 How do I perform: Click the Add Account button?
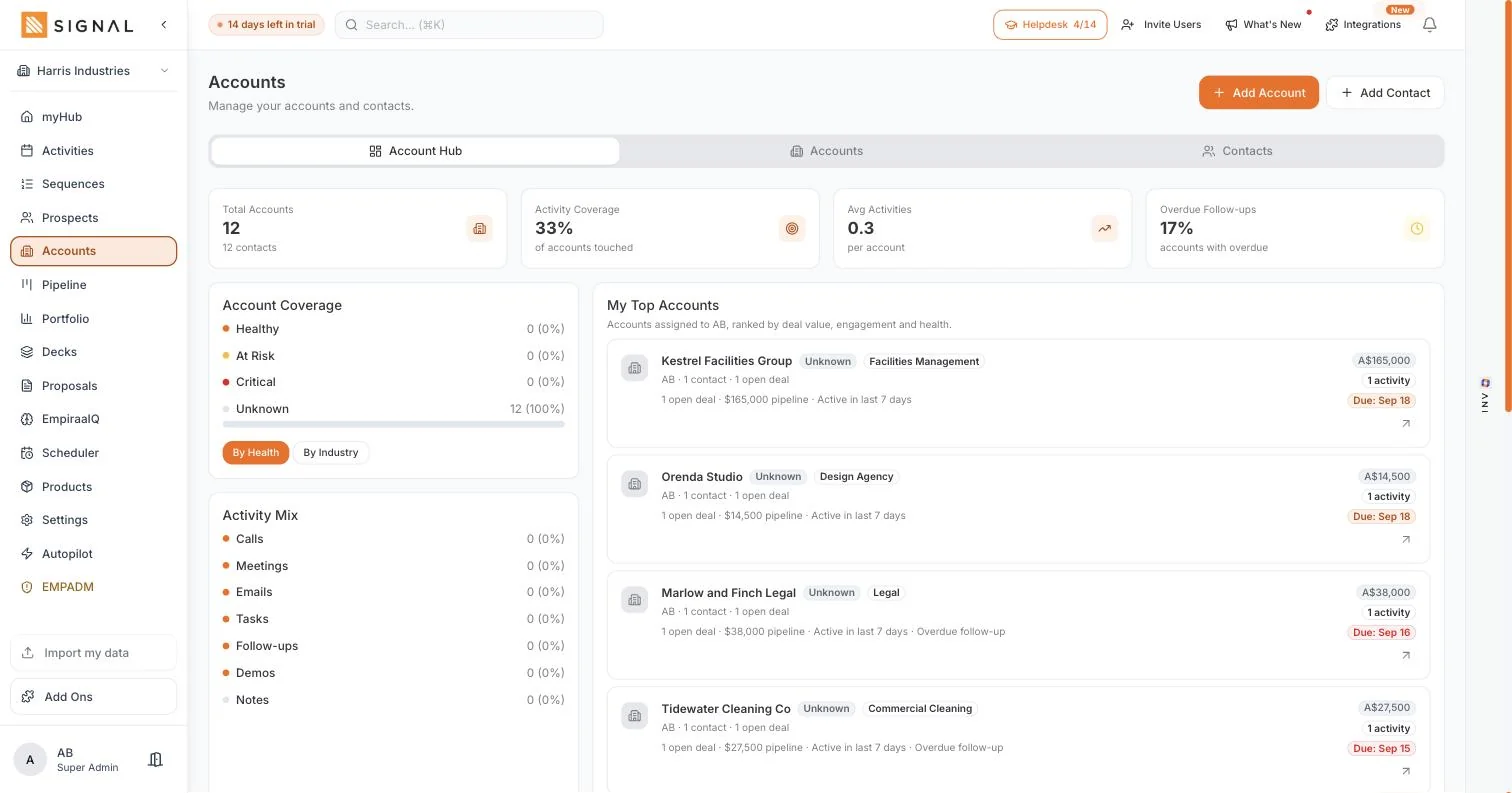[x=1259, y=93]
